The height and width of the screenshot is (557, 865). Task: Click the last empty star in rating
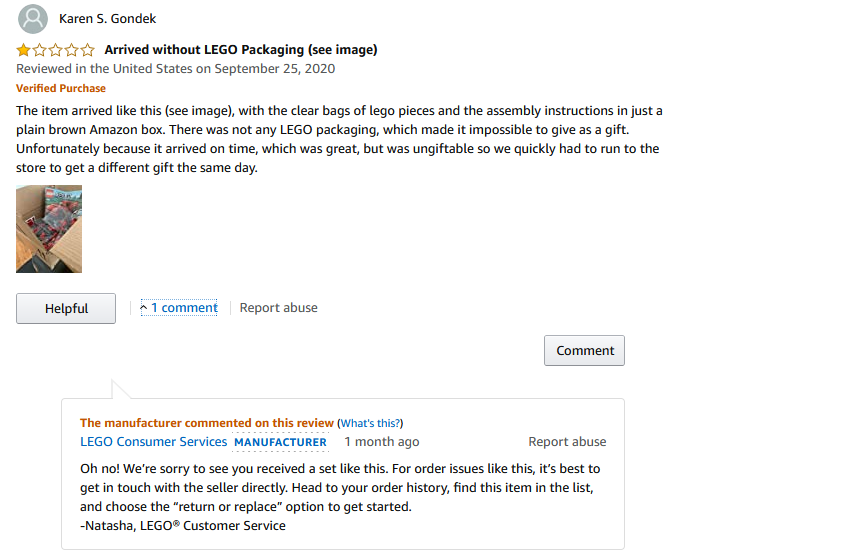pos(88,50)
